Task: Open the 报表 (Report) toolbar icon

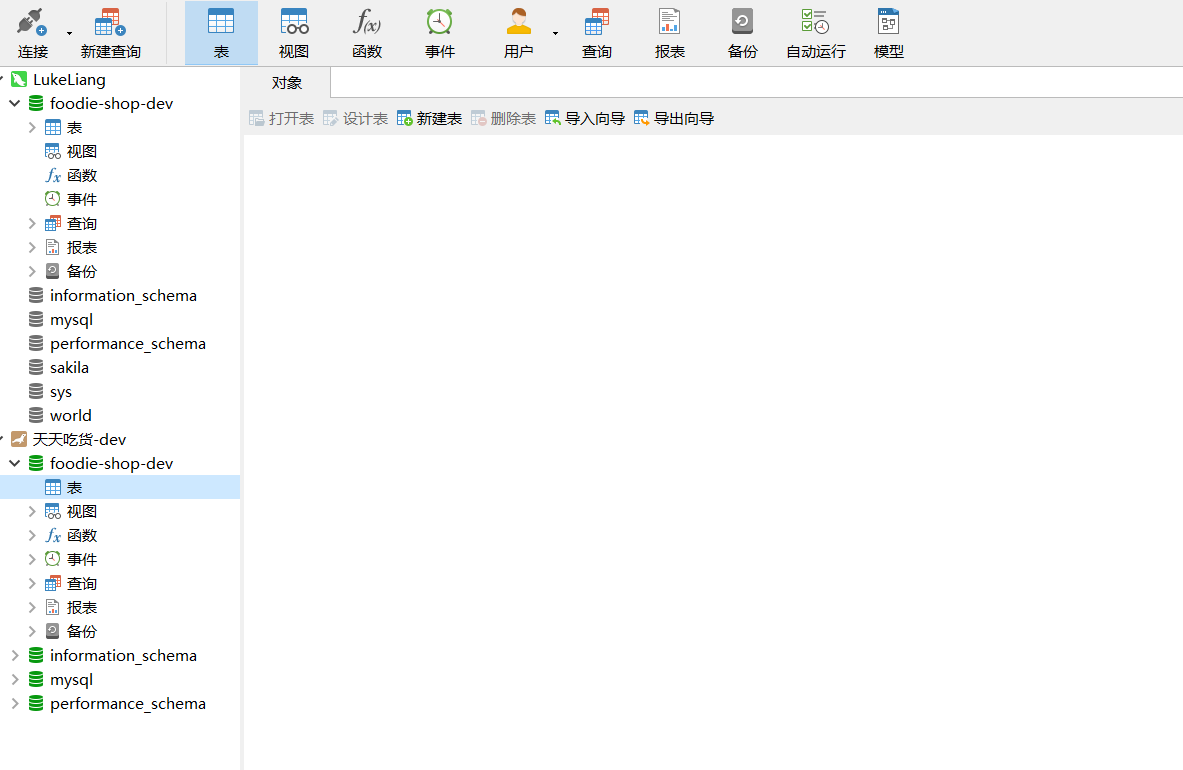Action: click(x=669, y=33)
